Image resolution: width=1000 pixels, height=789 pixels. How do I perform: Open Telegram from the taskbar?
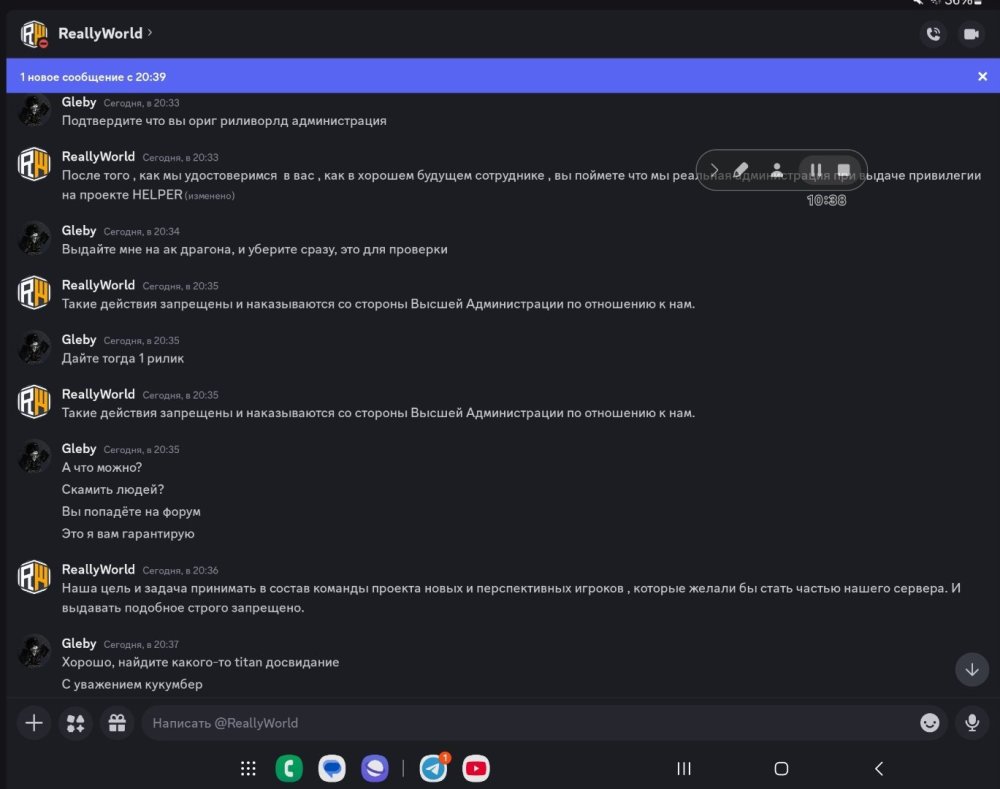tap(434, 769)
